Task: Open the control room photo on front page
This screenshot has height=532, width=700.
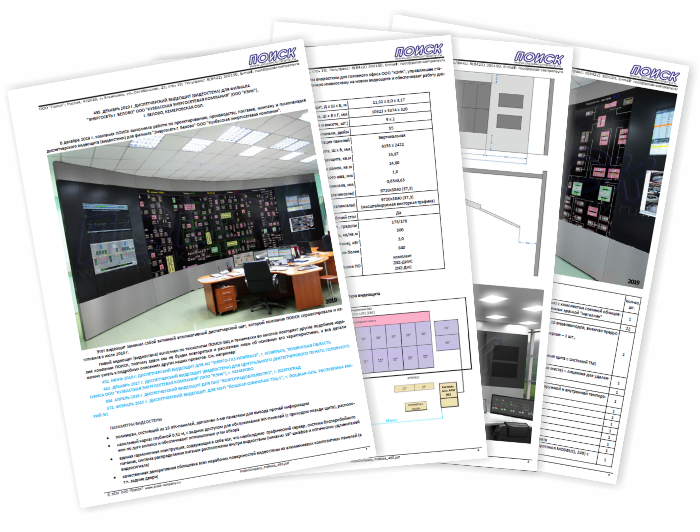Action: click(196, 228)
